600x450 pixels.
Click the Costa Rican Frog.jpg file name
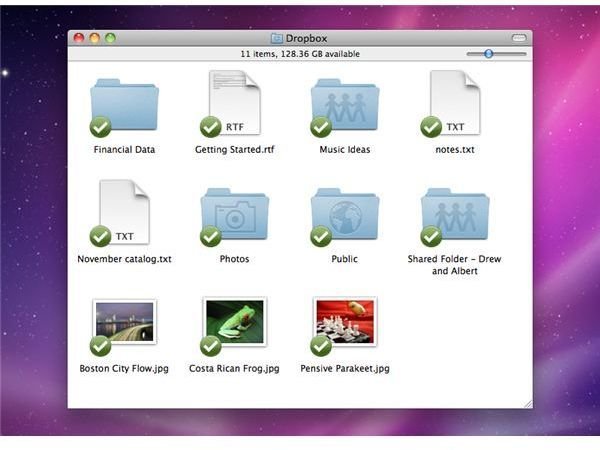(x=234, y=368)
